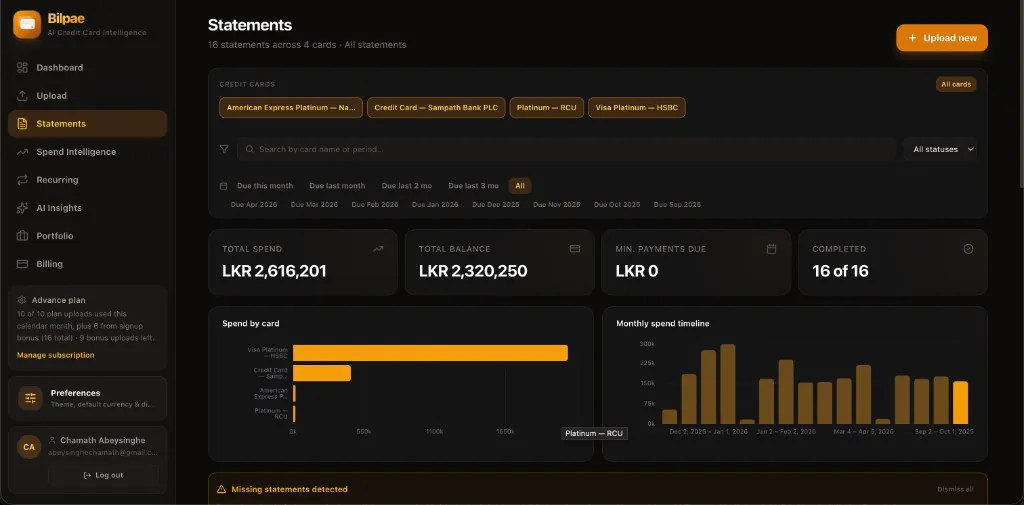Toggle the Visa Platinum — HSBC filter
The height and width of the screenshot is (505, 1024).
pyautogui.click(x=637, y=108)
